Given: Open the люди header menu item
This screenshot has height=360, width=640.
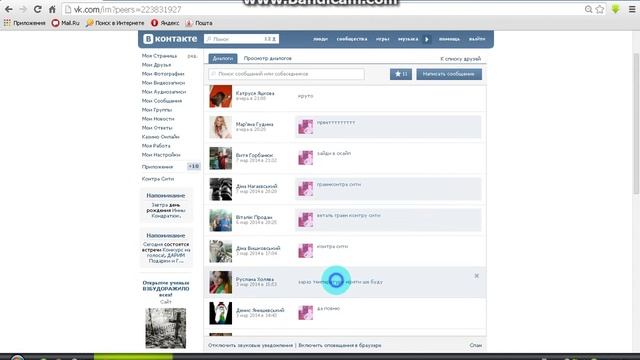Looking at the screenshot, I should point(320,39).
